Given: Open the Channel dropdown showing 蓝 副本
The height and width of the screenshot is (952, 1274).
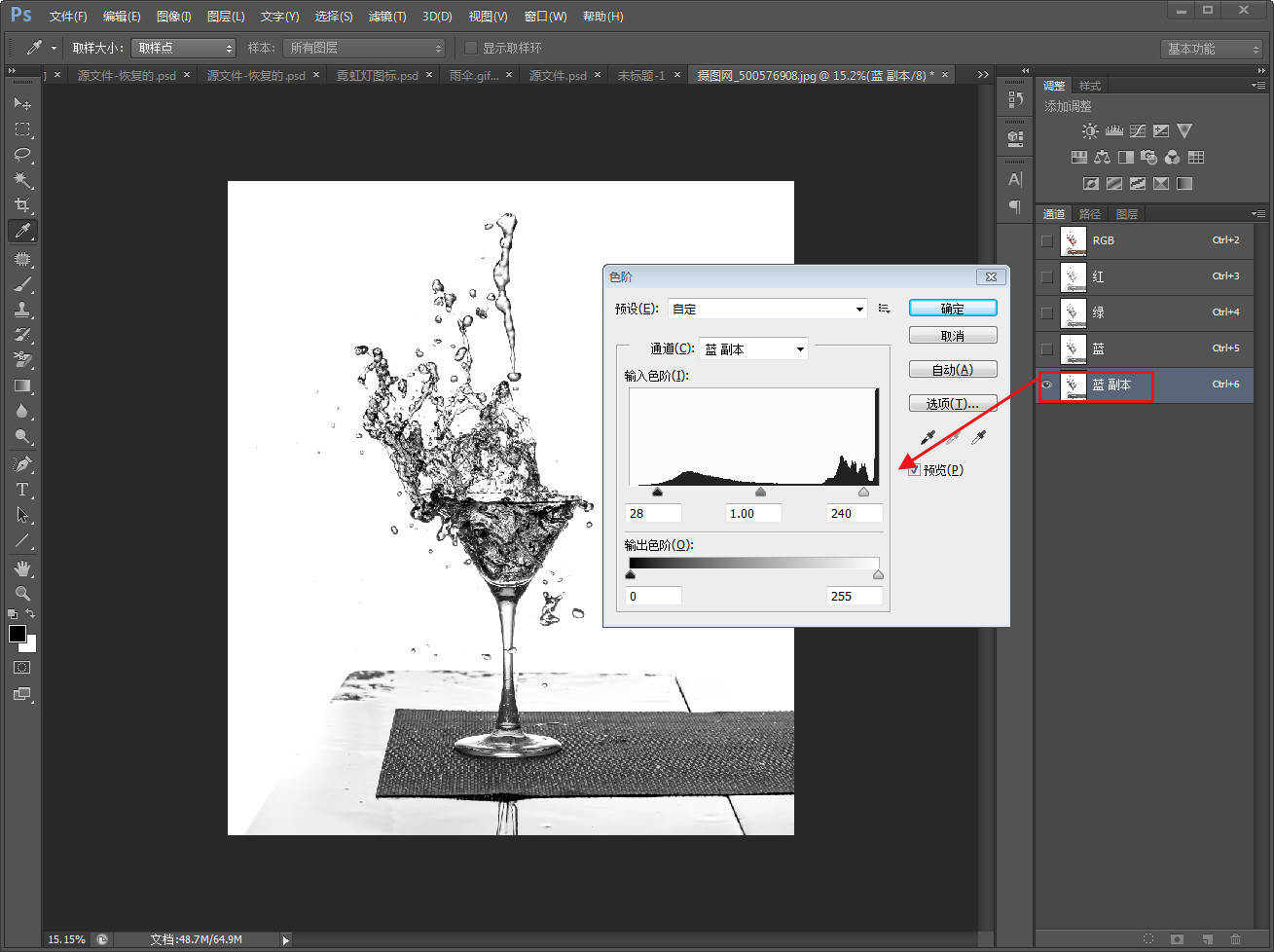Looking at the screenshot, I should click(x=754, y=349).
